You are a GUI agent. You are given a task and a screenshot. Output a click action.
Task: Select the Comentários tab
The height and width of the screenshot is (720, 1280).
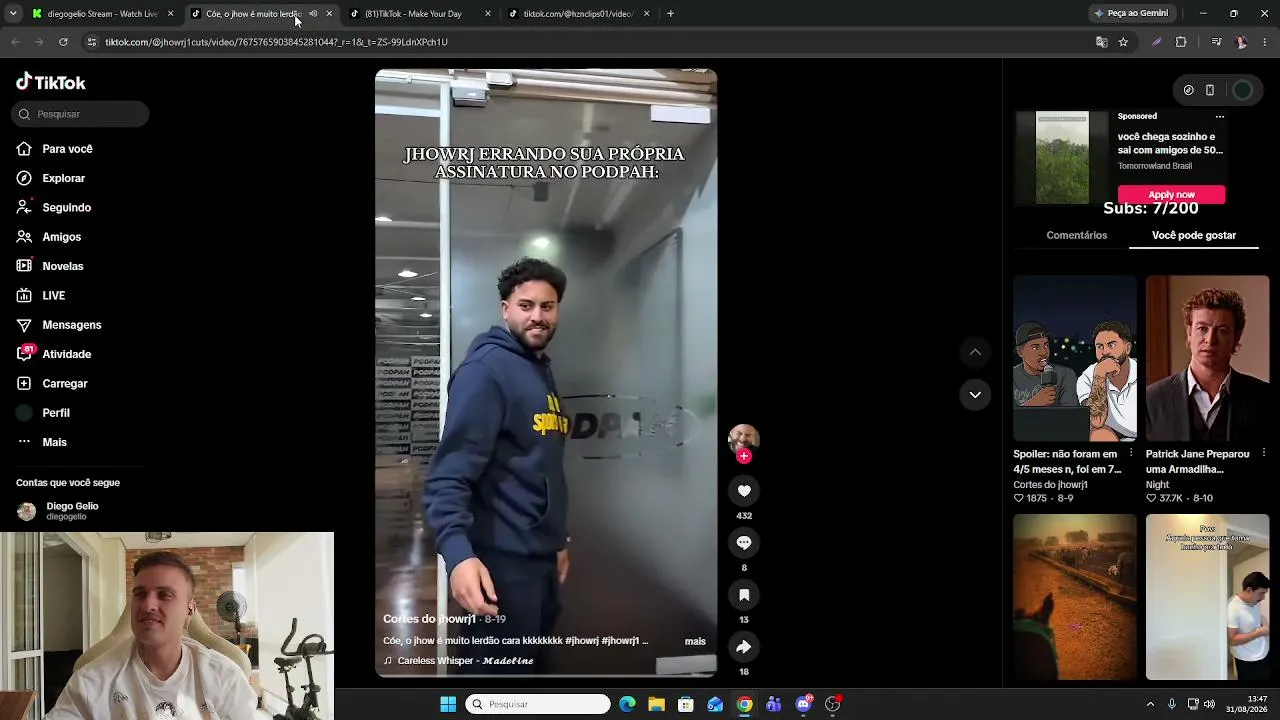tap(1077, 235)
